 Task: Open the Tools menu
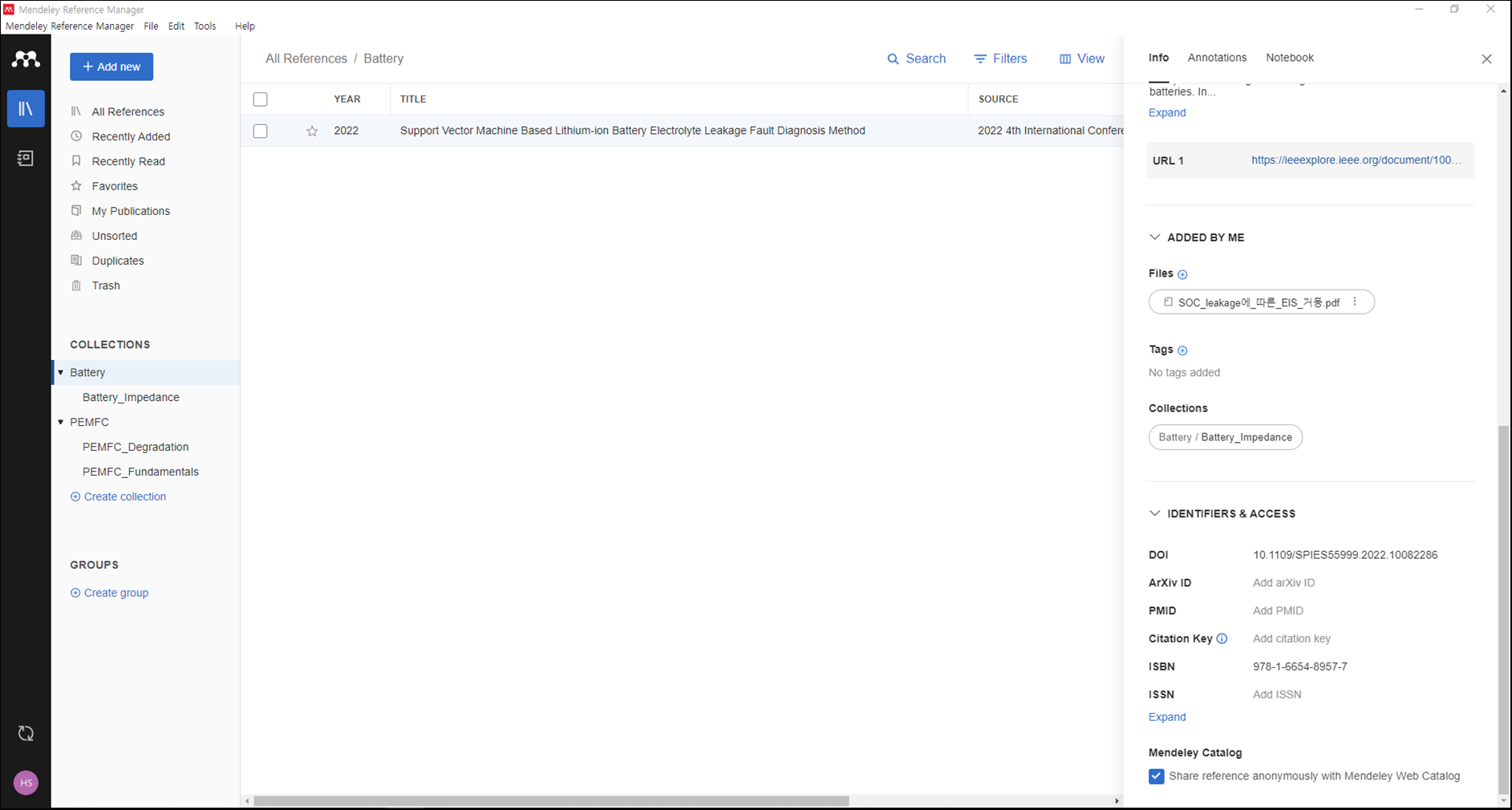[205, 26]
